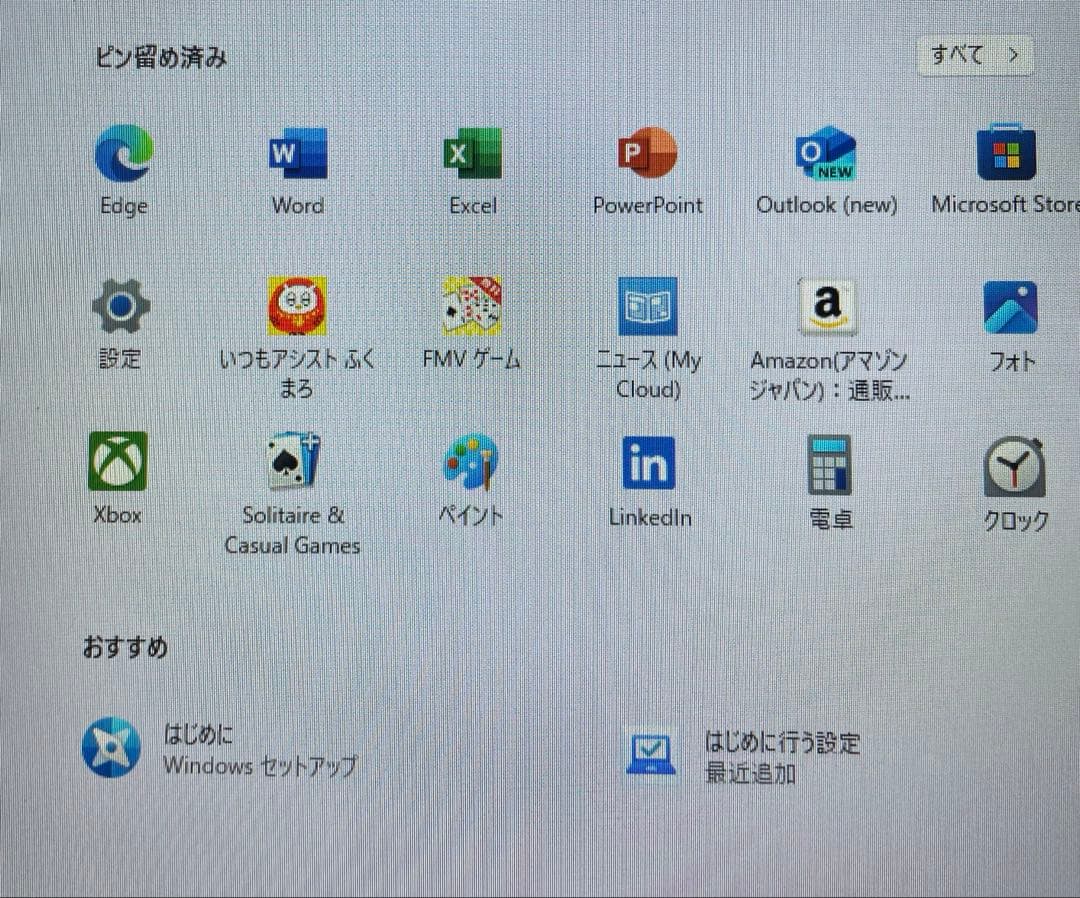Open FMV ゲーム

[470, 305]
